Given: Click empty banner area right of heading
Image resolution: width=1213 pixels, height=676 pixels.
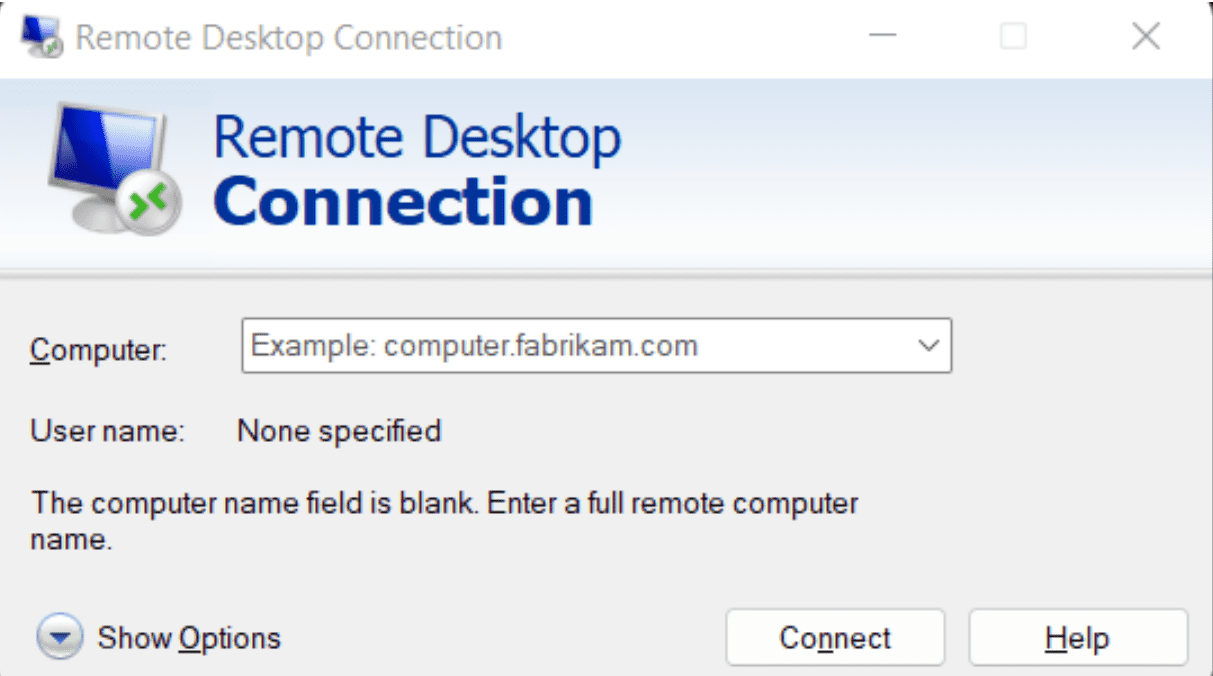Looking at the screenshot, I should 900,170.
